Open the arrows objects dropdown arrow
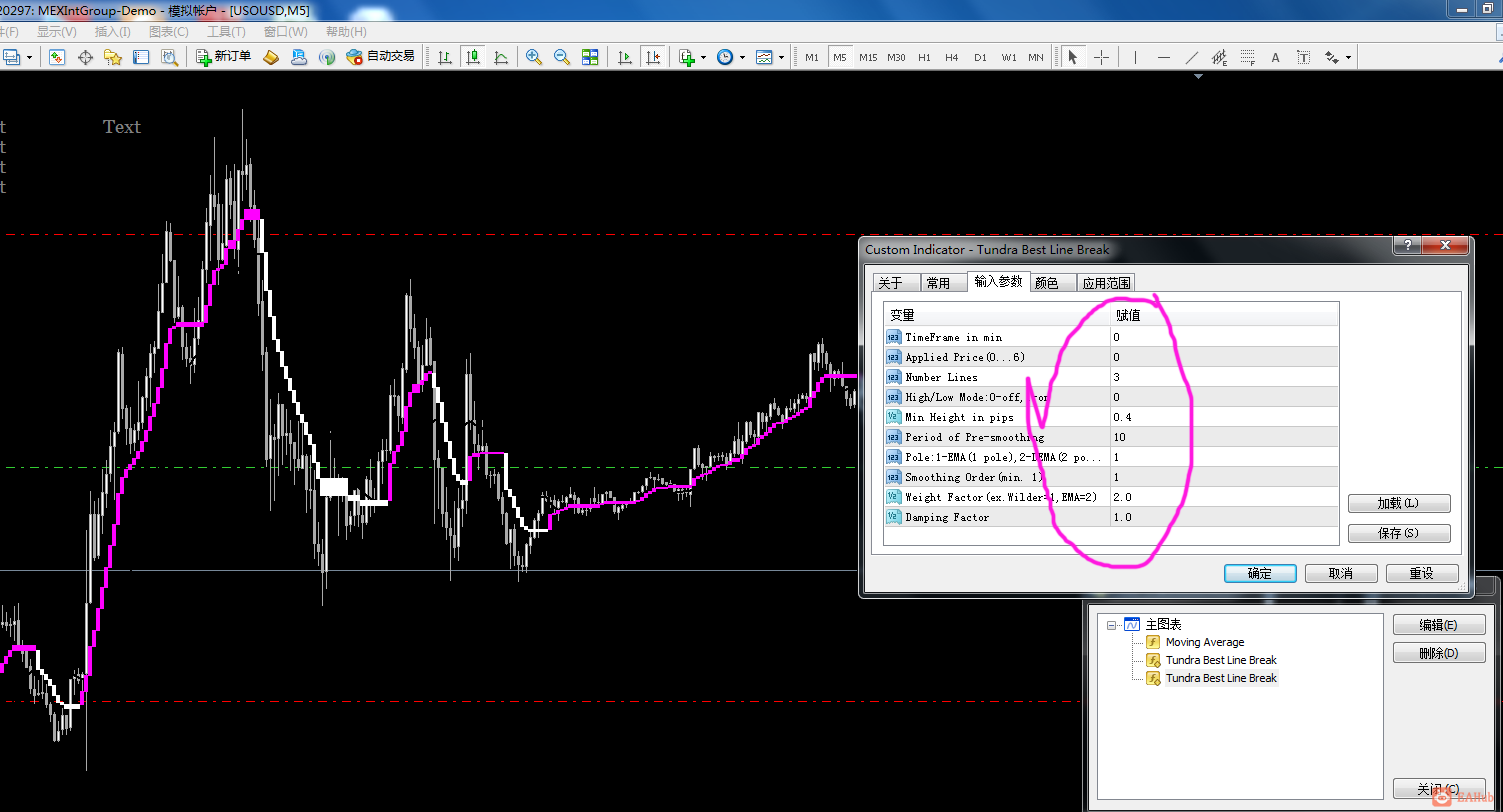1503x812 pixels. coord(1348,57)
